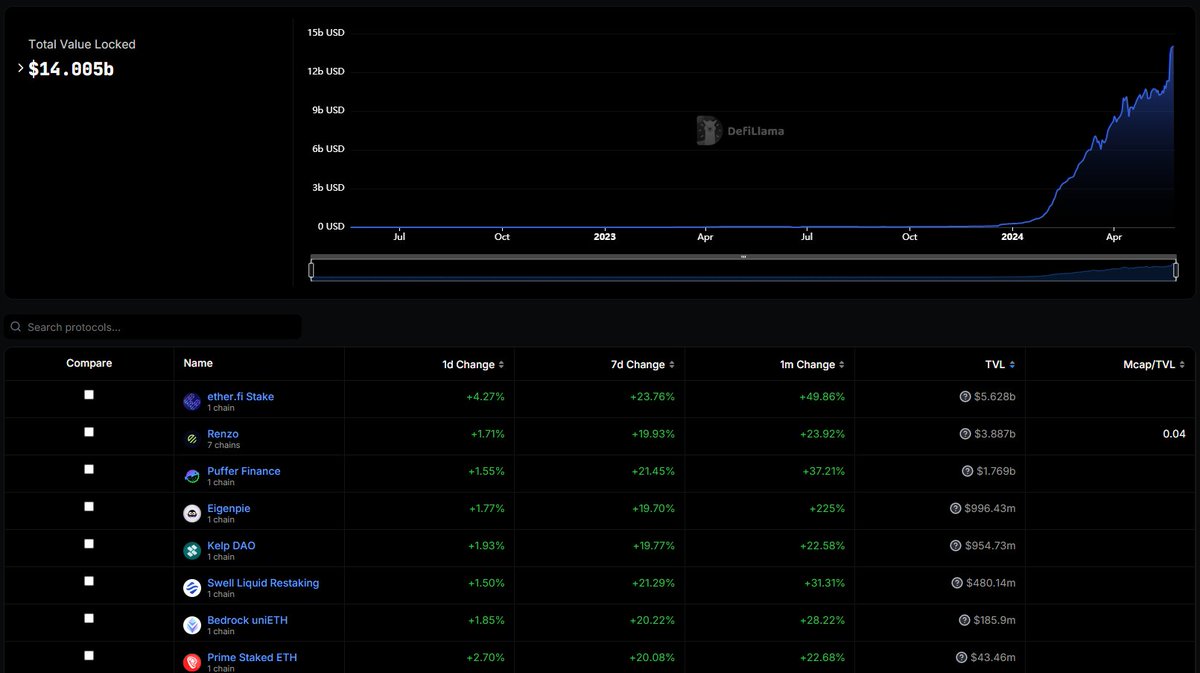
Task: Click the question mark icon beside $43.46m
Action: [x=961, y=657]
